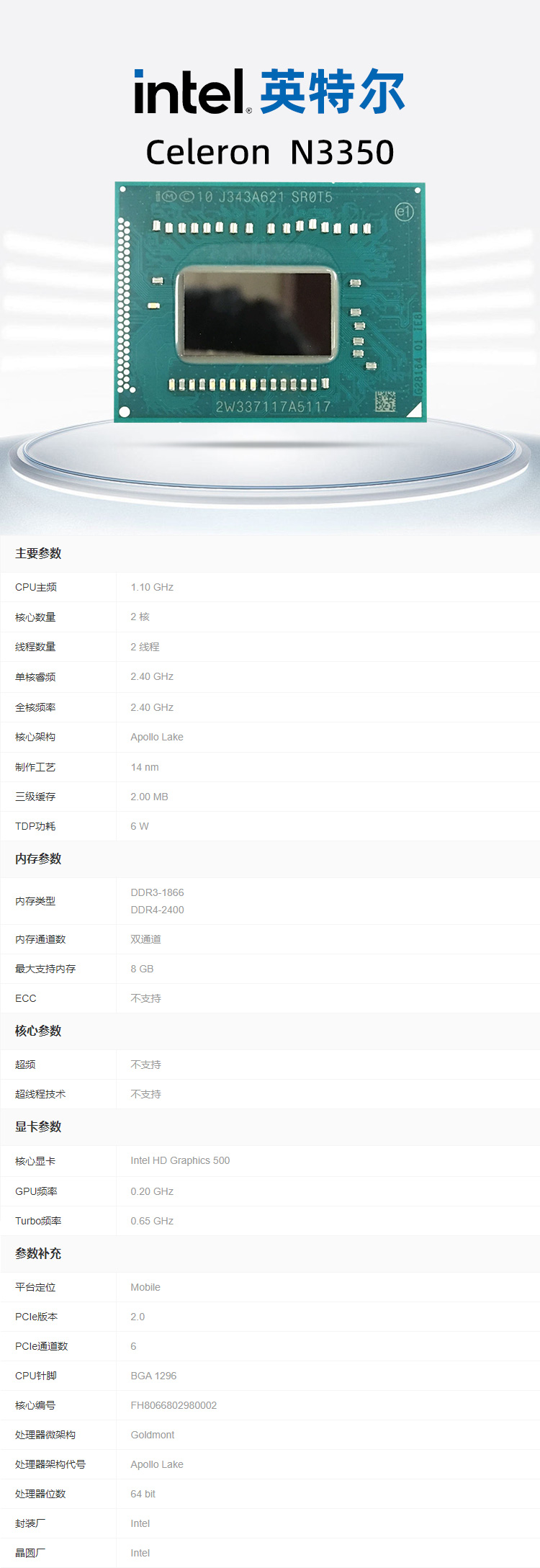The width and height of the screenshot is (540, 1568).
Task: Click the 0.20 GHz GPU frequency
Action: pyautogui.click(x=152, y=1191)
